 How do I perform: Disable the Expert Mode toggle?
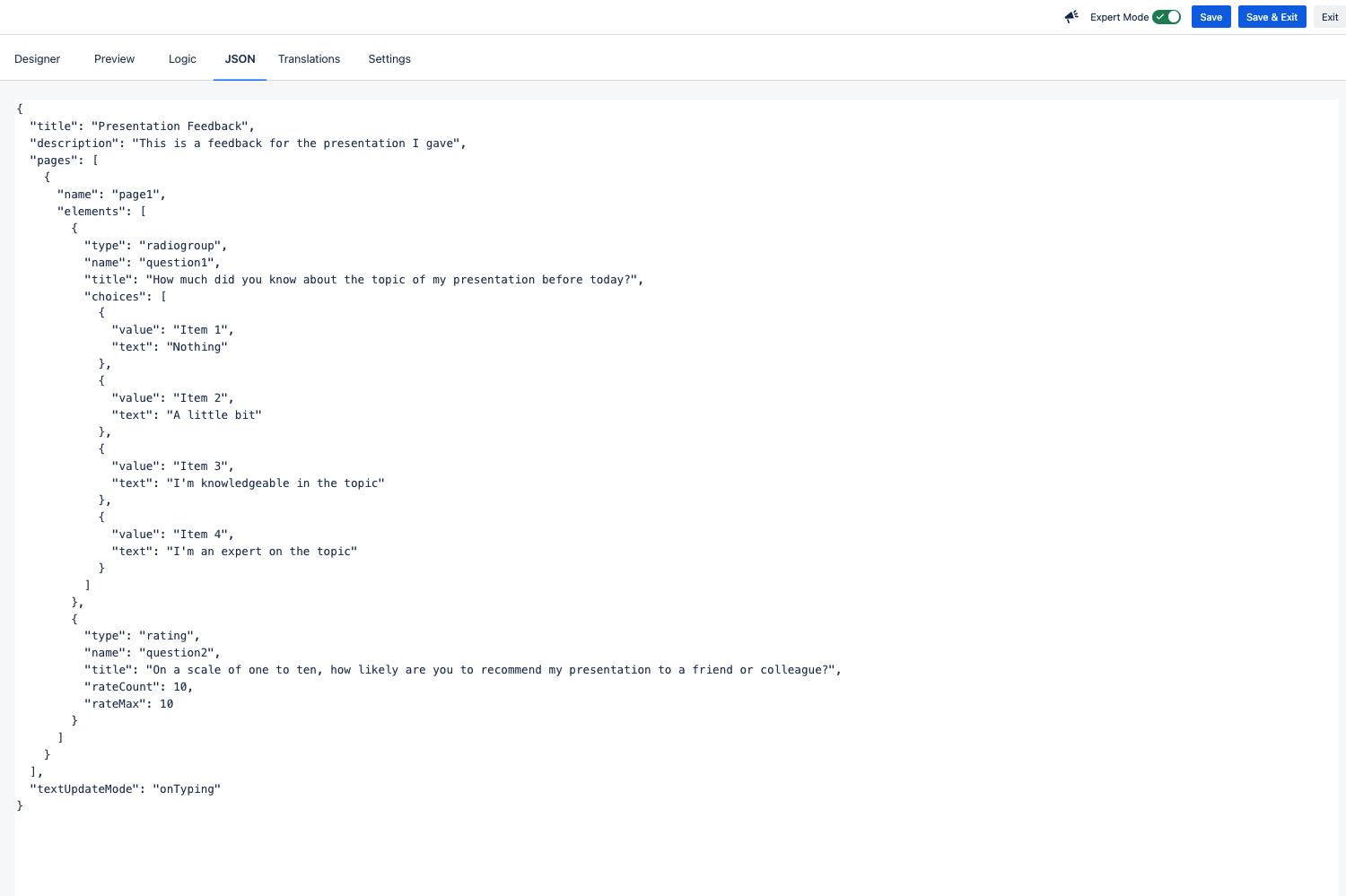[1167, 17]
